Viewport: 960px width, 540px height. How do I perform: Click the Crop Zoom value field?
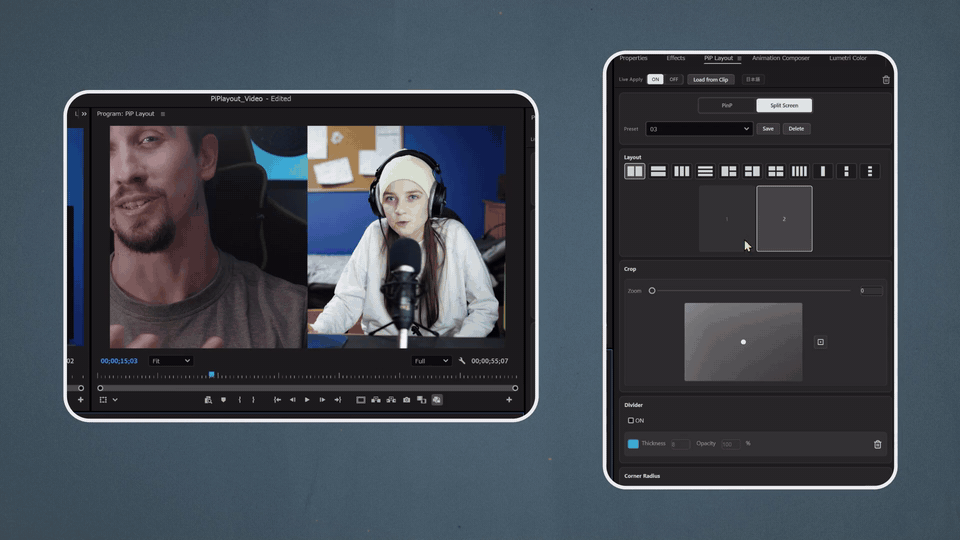[x=870, y=291]
